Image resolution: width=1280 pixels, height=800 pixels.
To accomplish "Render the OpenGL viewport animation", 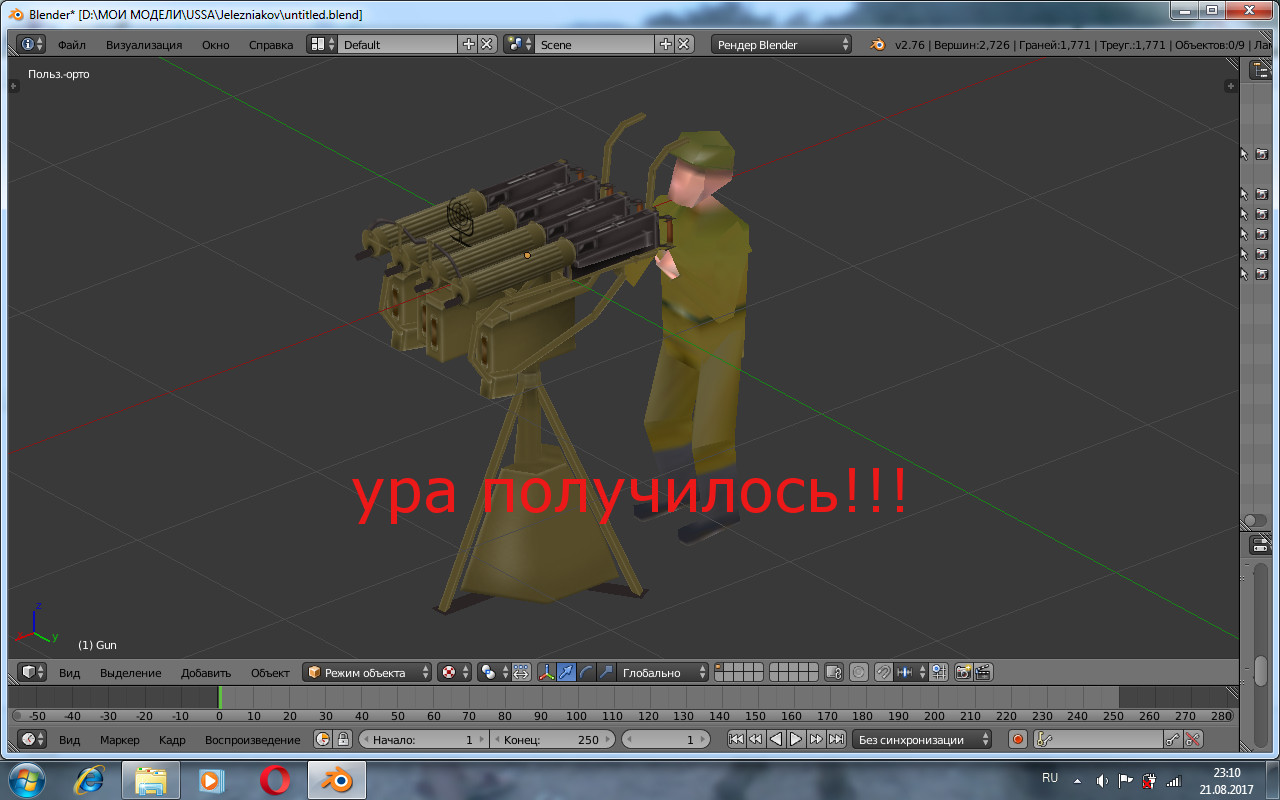I will 983,672.
